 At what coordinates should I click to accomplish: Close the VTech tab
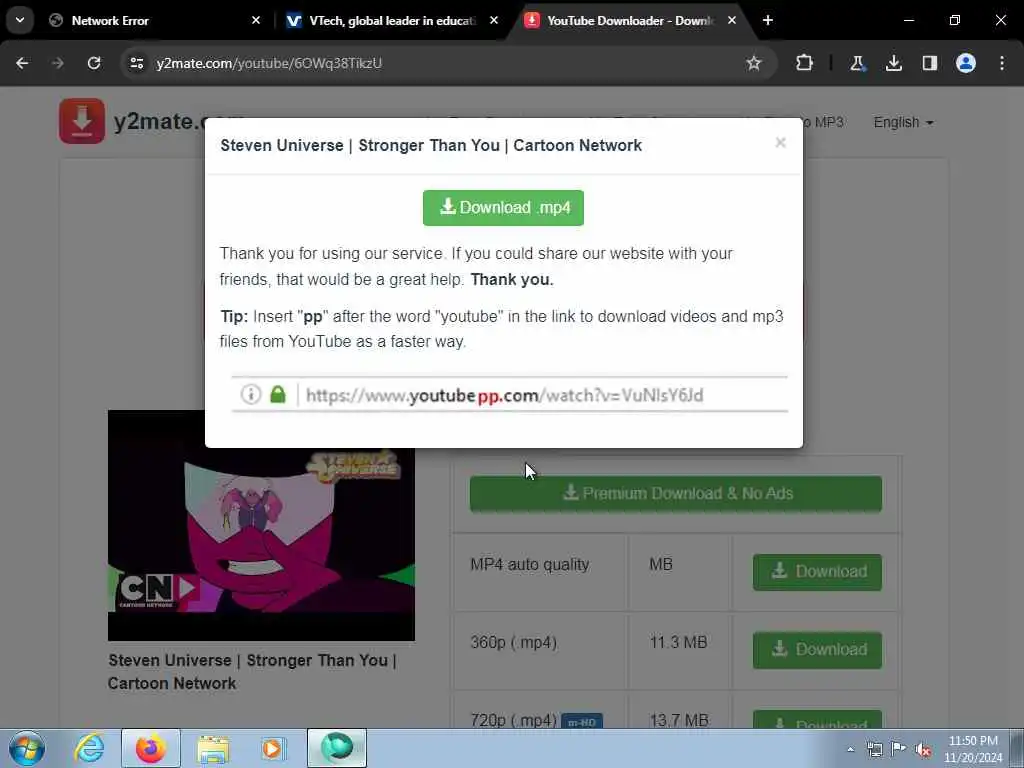(x=494, y=21)
